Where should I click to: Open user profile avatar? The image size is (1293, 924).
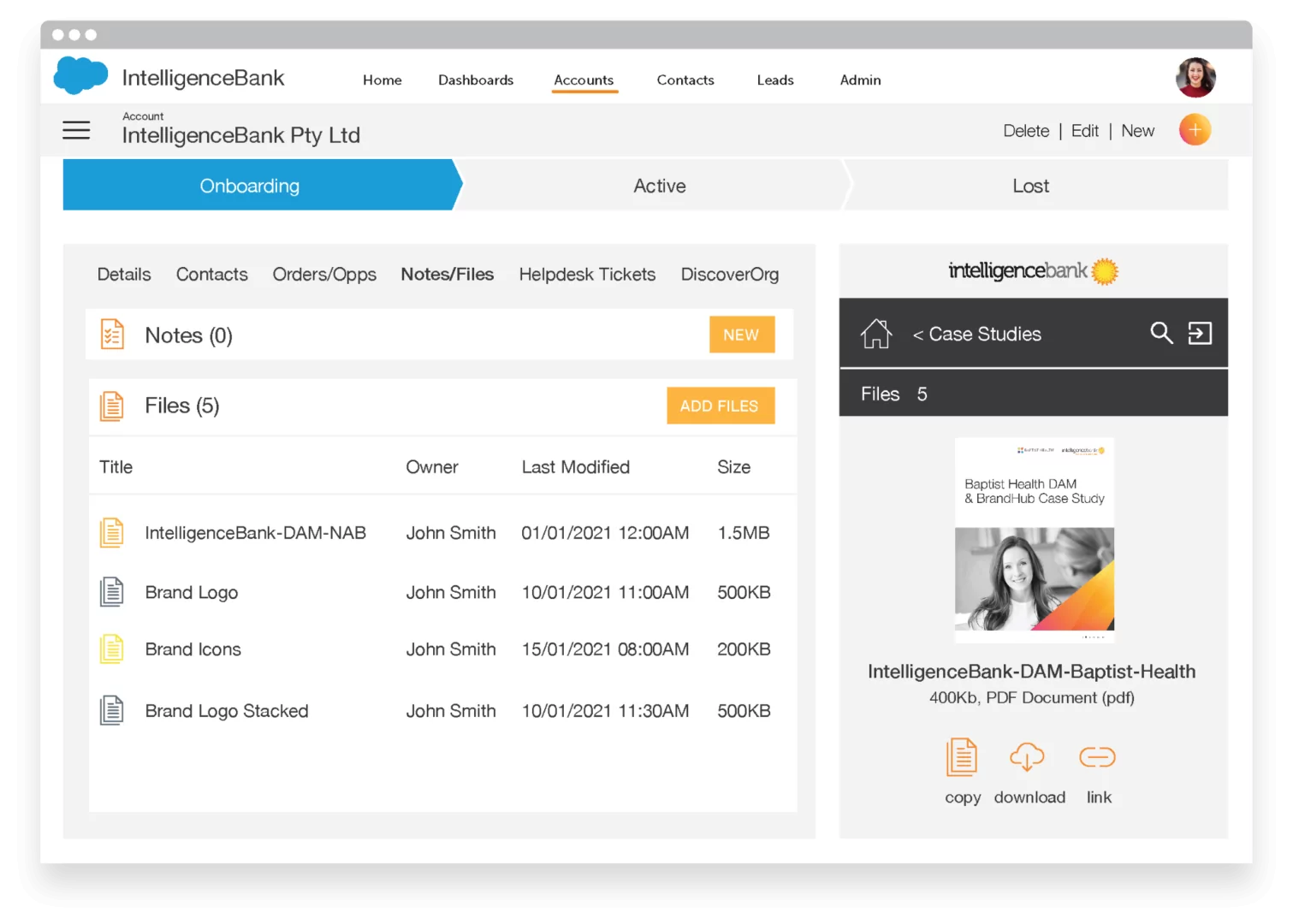coord(1195,78)
